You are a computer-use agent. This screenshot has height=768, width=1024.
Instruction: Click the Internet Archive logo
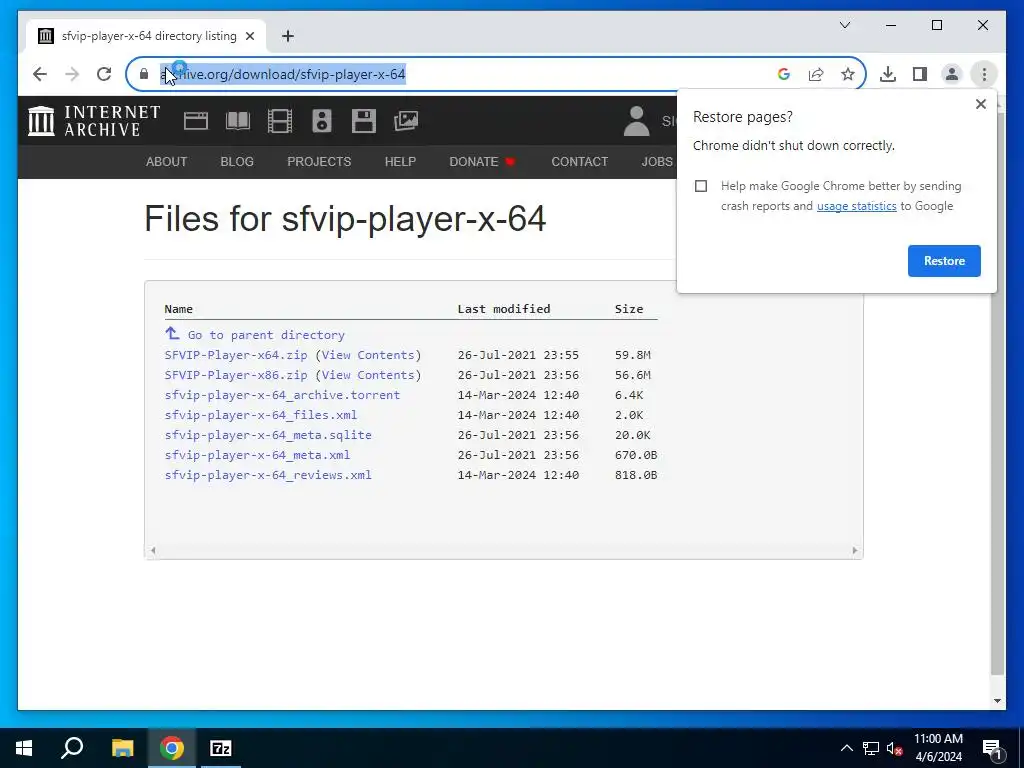coord(94,121)
